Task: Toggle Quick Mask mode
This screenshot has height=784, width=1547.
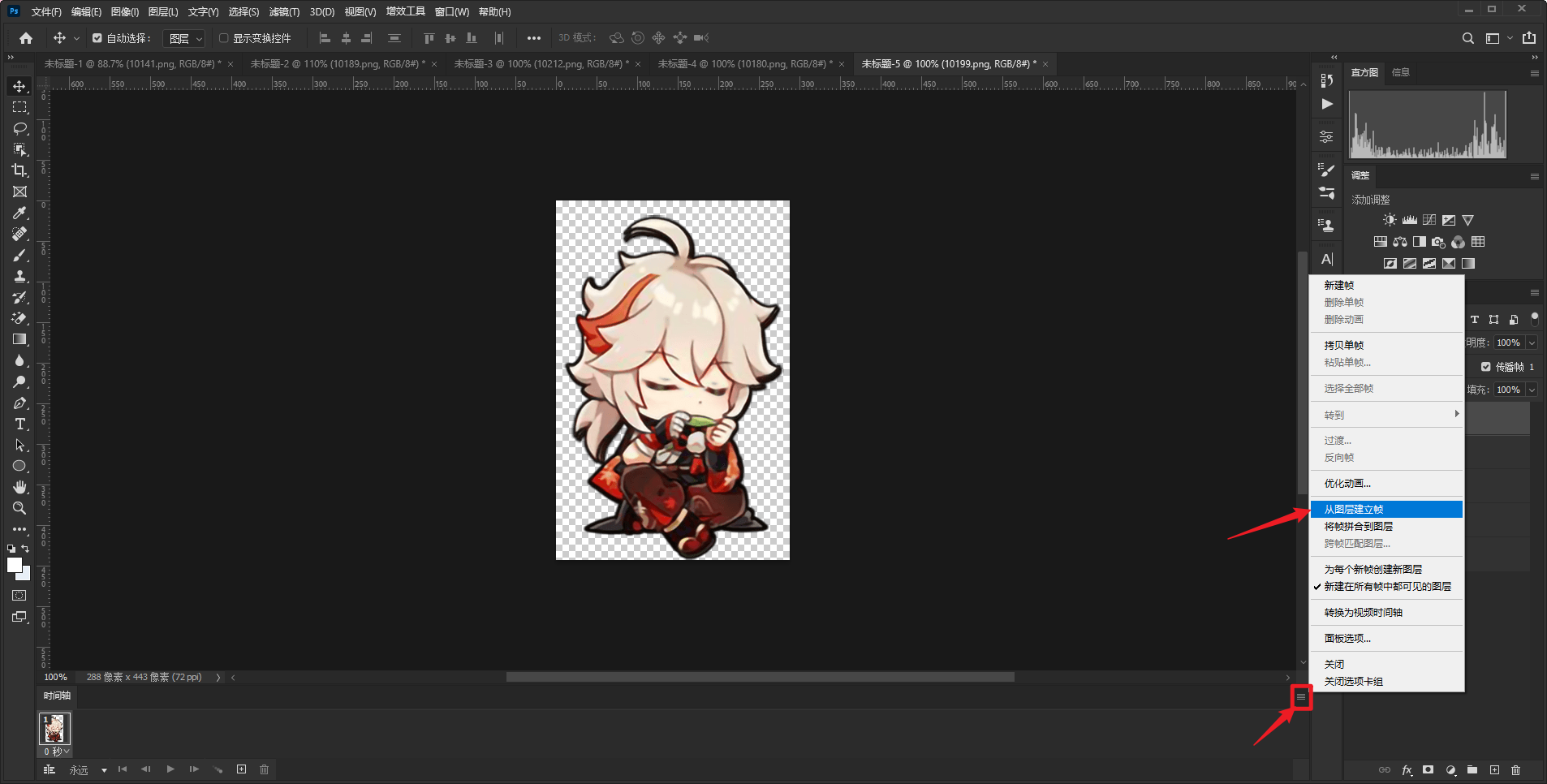Action: coord(19,596)
